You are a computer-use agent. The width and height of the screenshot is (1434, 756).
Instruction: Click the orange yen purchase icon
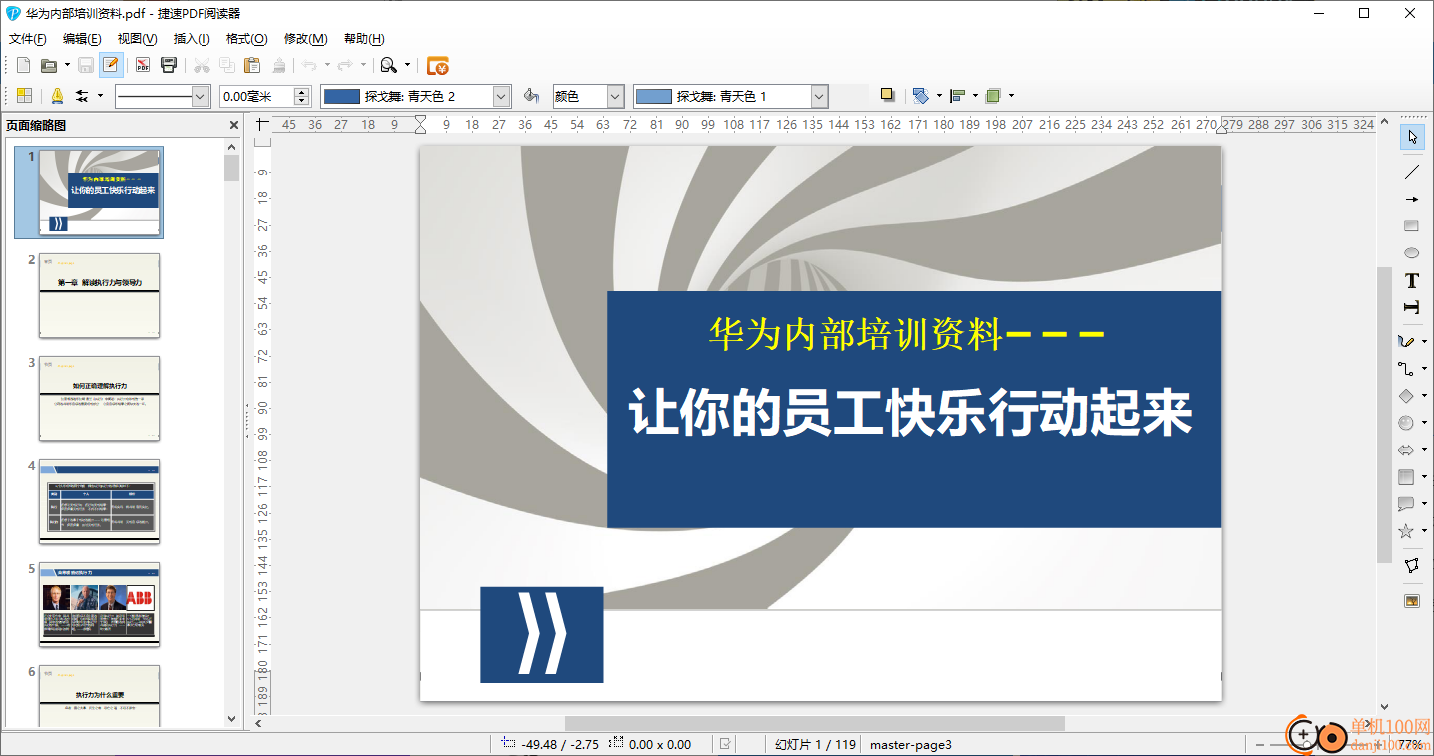(x=438, y=66)
